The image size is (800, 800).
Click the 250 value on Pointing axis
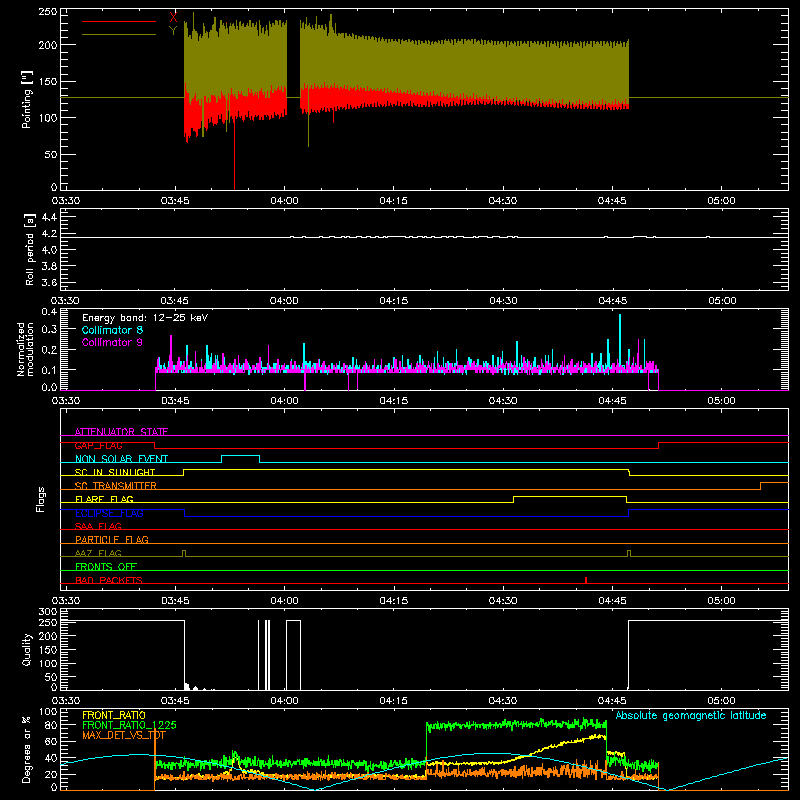(48, 12)
